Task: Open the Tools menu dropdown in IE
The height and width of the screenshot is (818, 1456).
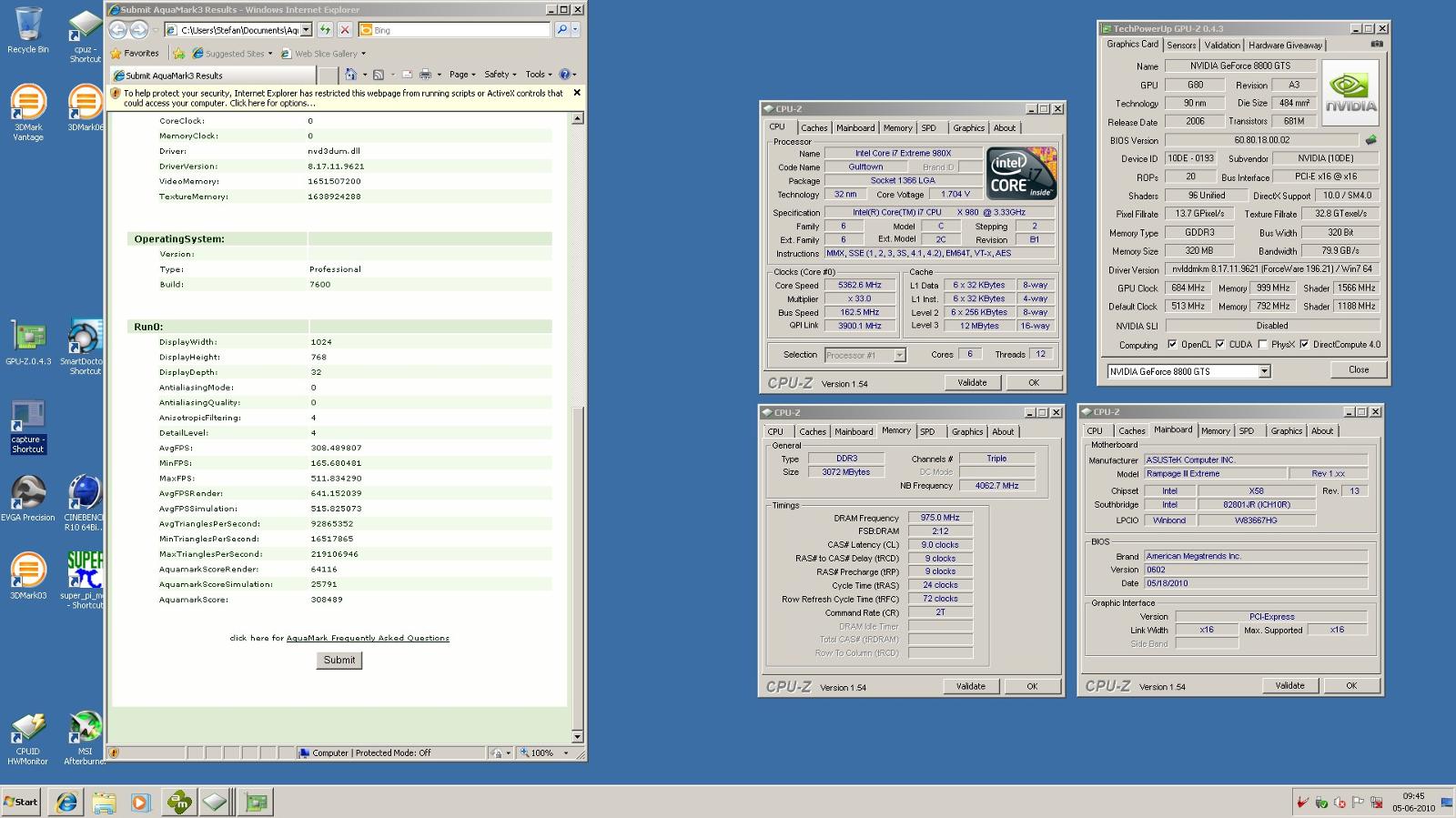Action: [x=539, y=75]
